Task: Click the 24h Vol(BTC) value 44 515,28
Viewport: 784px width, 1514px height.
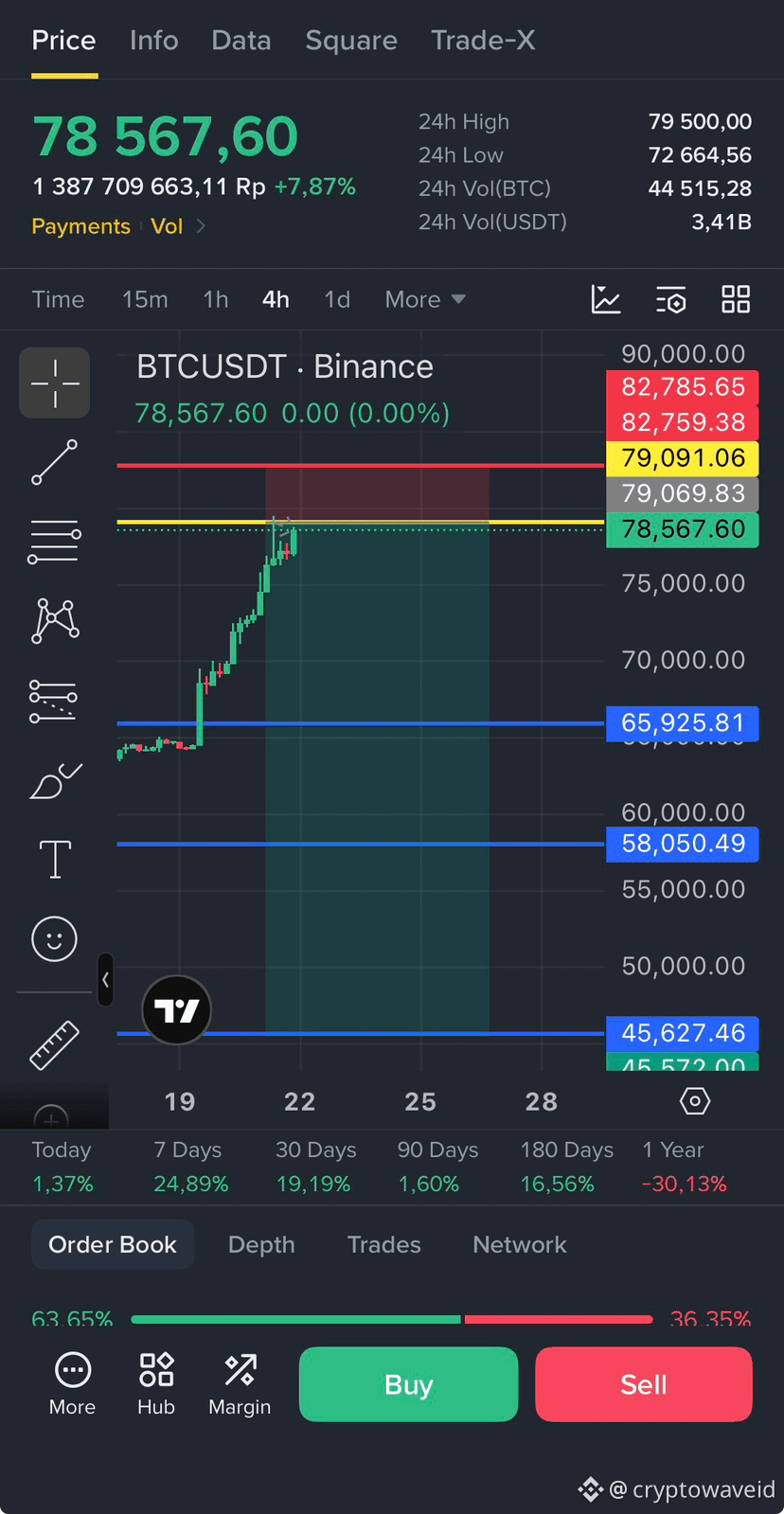Action: point(700,188)
